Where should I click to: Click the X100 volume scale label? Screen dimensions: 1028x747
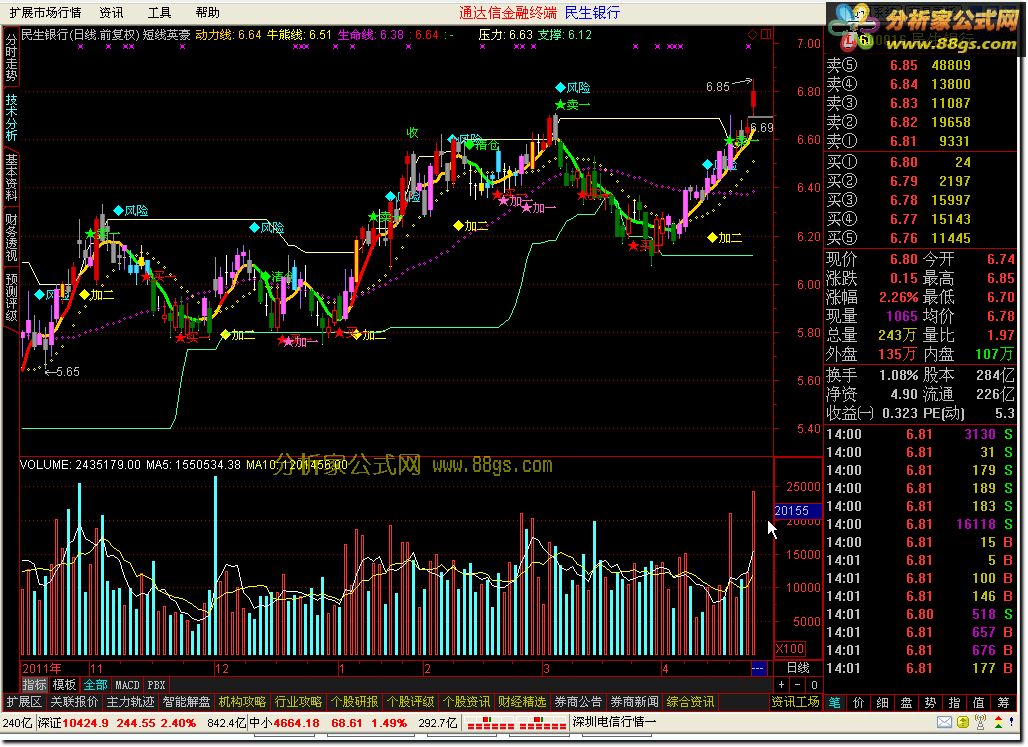pos(790,649)
